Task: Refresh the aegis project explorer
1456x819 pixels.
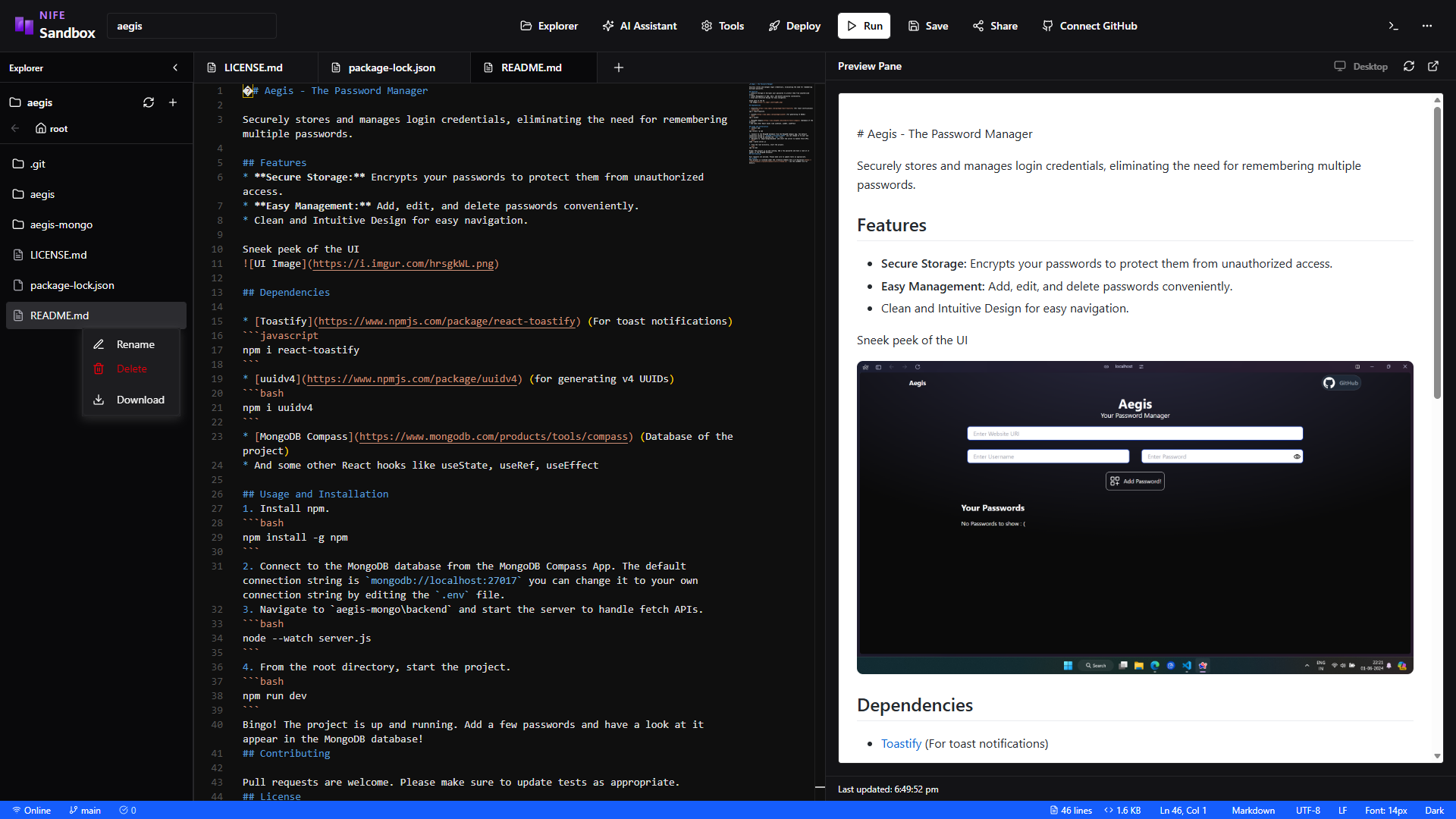Action: click(149, 102)
